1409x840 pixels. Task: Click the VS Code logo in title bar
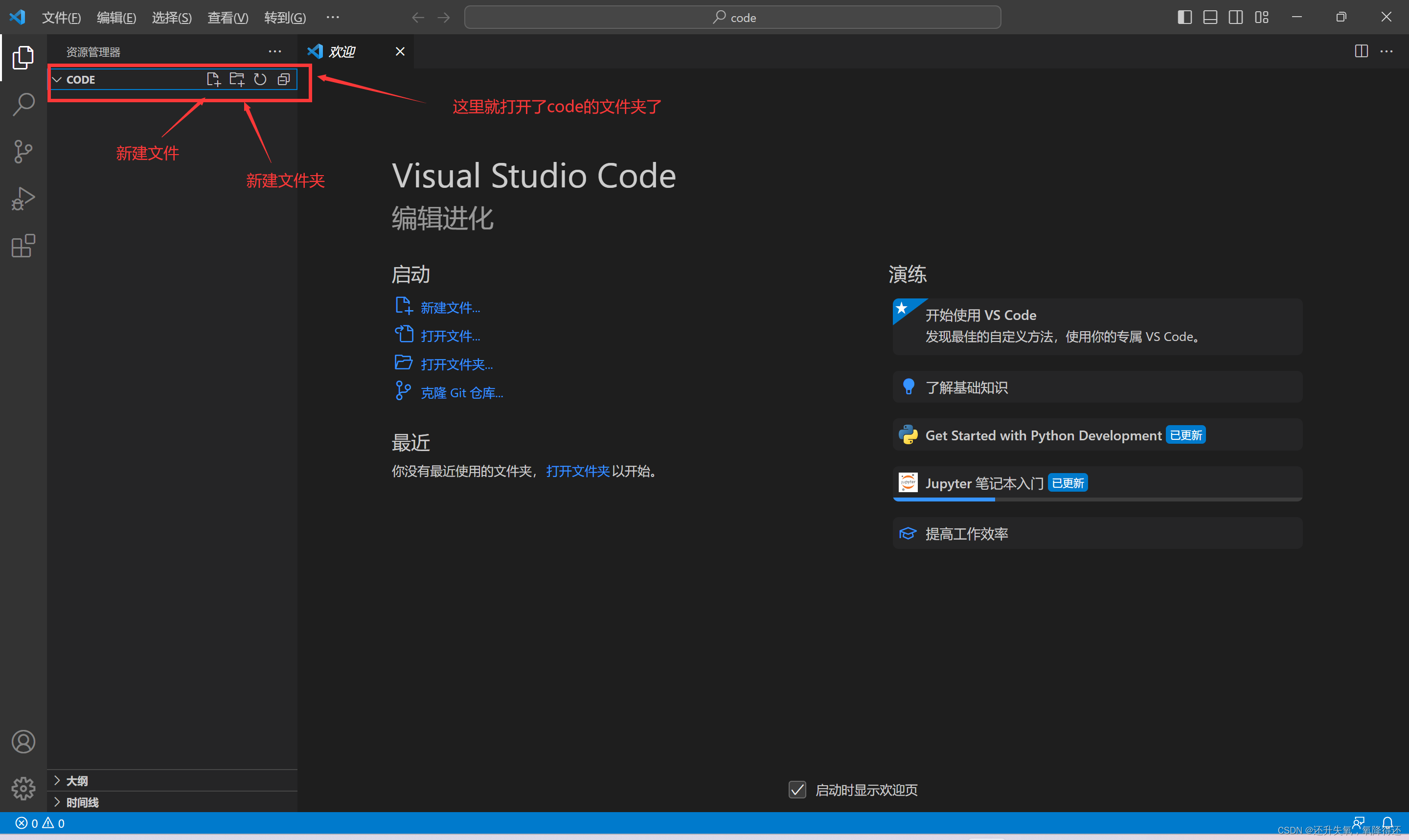click(x=18, y=17)
